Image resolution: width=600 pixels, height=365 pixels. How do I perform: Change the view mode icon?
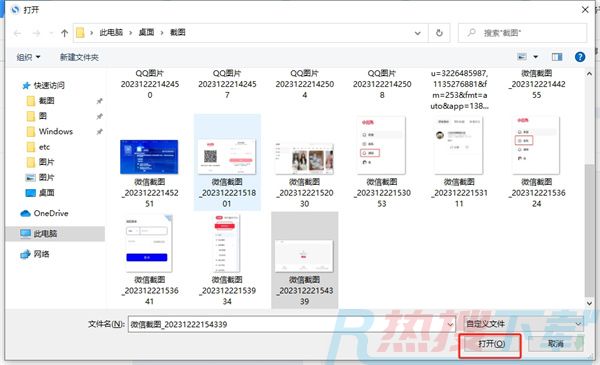point(522,57)
